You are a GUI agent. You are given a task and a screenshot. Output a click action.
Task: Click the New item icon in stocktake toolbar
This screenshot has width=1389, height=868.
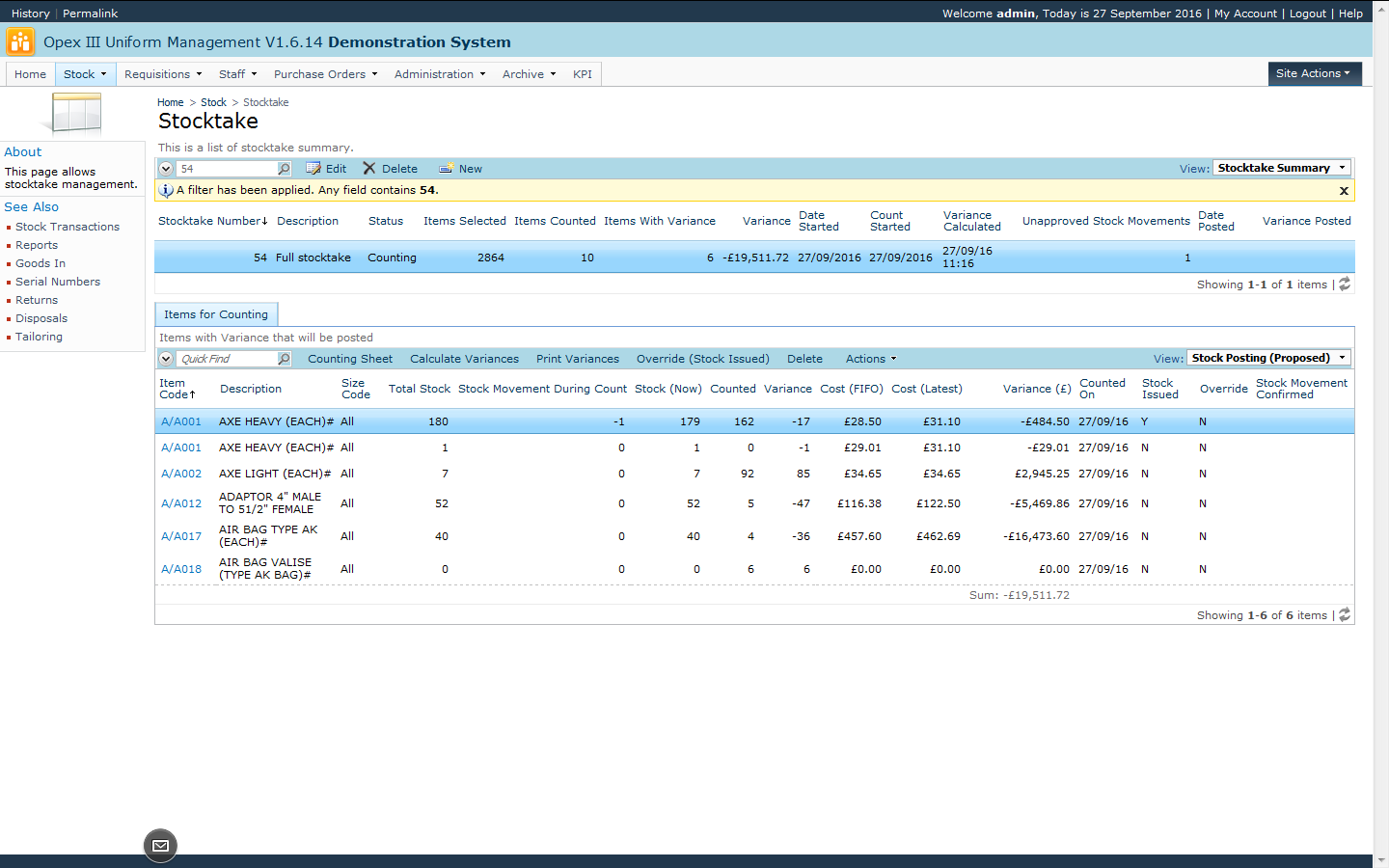click(446, 169)
